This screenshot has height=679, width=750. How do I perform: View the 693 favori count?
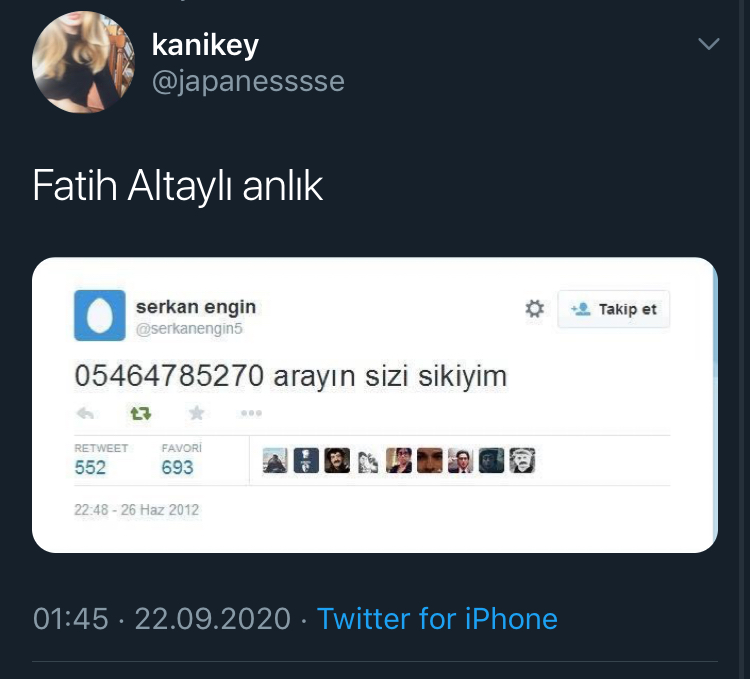click(177, 467)
